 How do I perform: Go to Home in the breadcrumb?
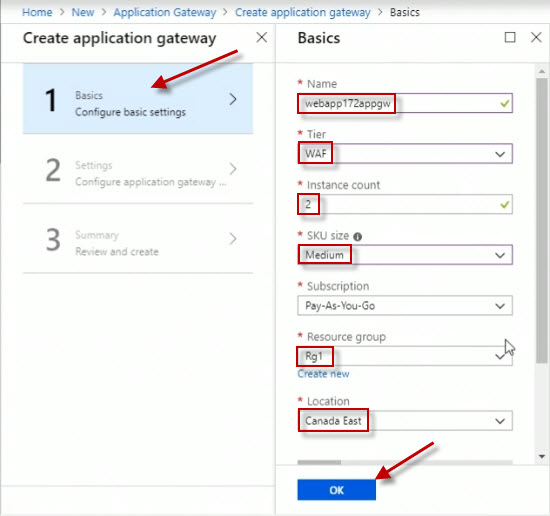coord(37,12)
